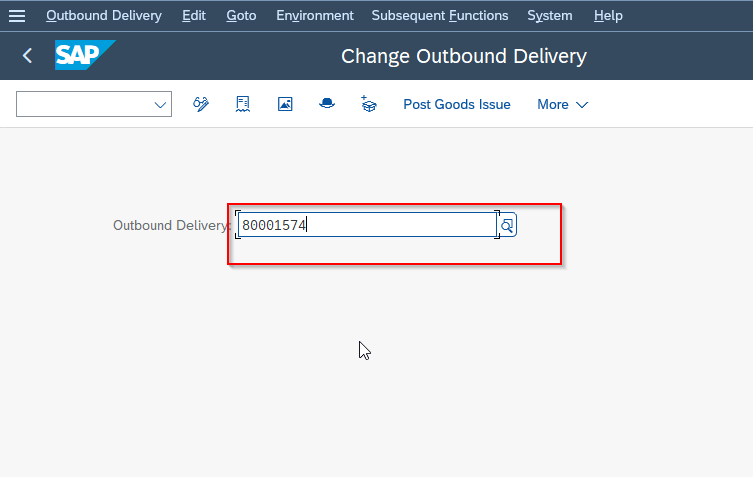Open the Environment menu

coord(315,16)
